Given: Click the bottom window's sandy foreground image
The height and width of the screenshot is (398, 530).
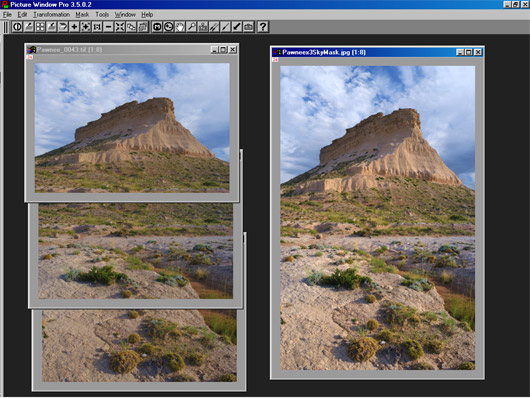Looking at the screenshot, I should [139, 346].
